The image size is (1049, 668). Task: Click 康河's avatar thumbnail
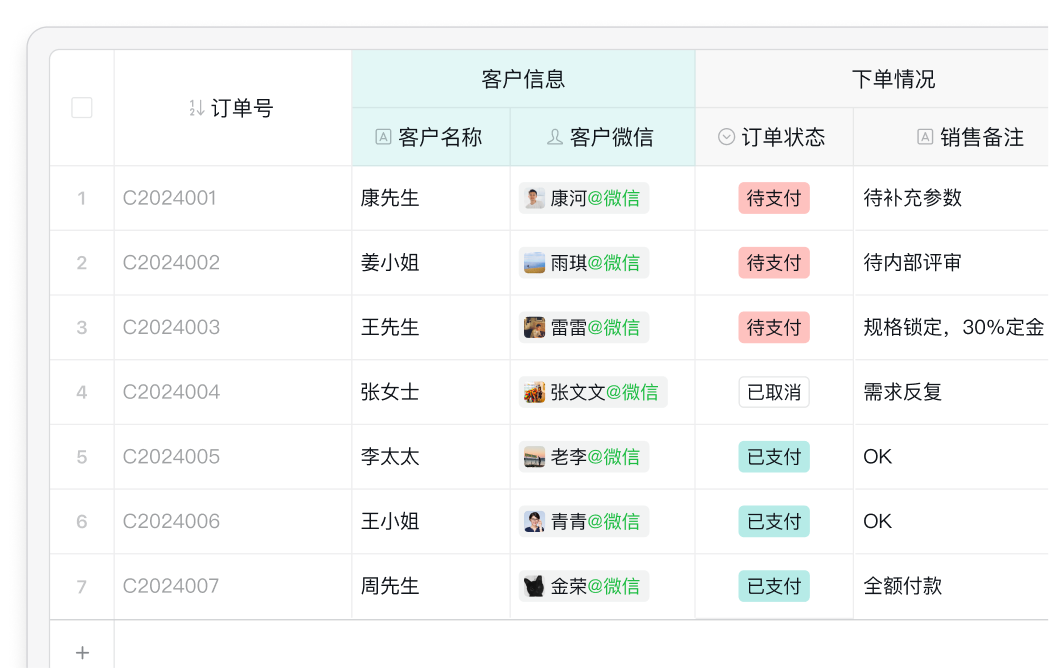coord(534,198)
